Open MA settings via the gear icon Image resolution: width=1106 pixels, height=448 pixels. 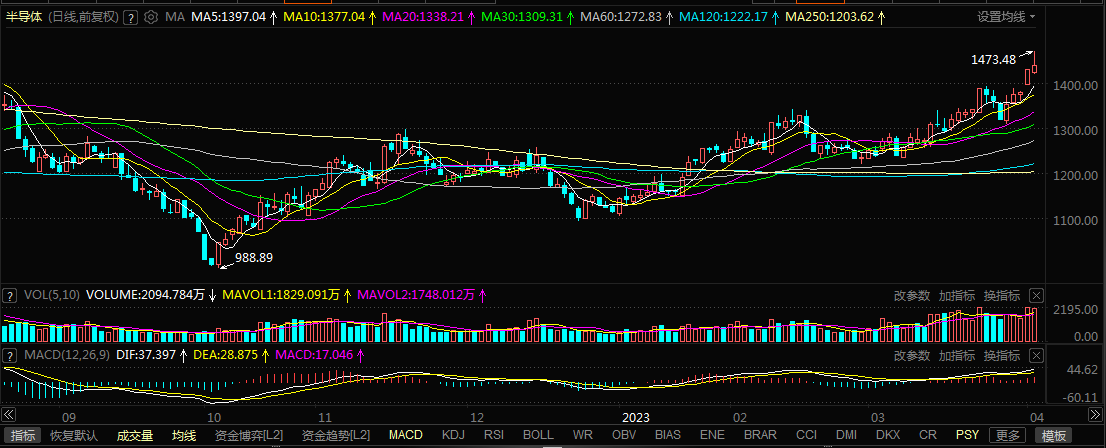pyautogui.click(x=150, y=17)
